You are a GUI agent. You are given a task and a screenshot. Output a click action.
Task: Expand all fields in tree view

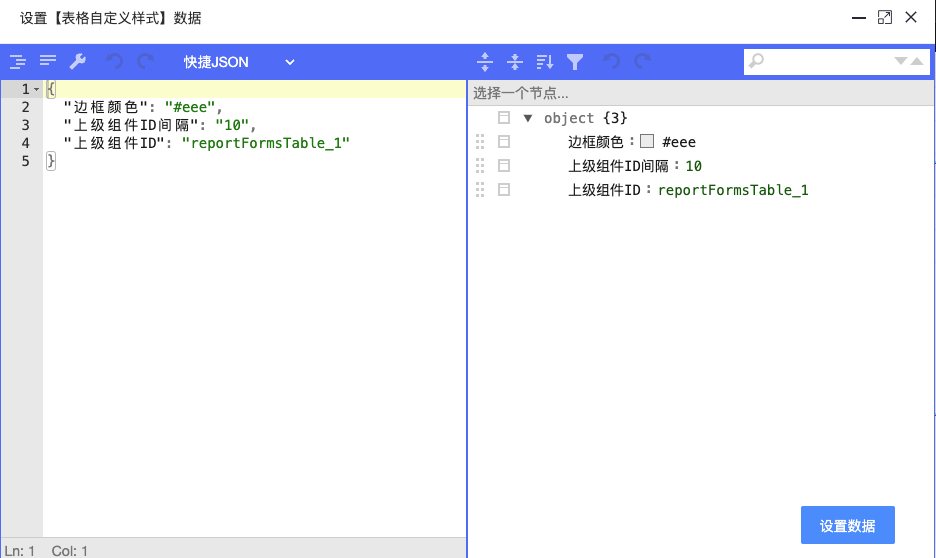(x=485, y=61)
